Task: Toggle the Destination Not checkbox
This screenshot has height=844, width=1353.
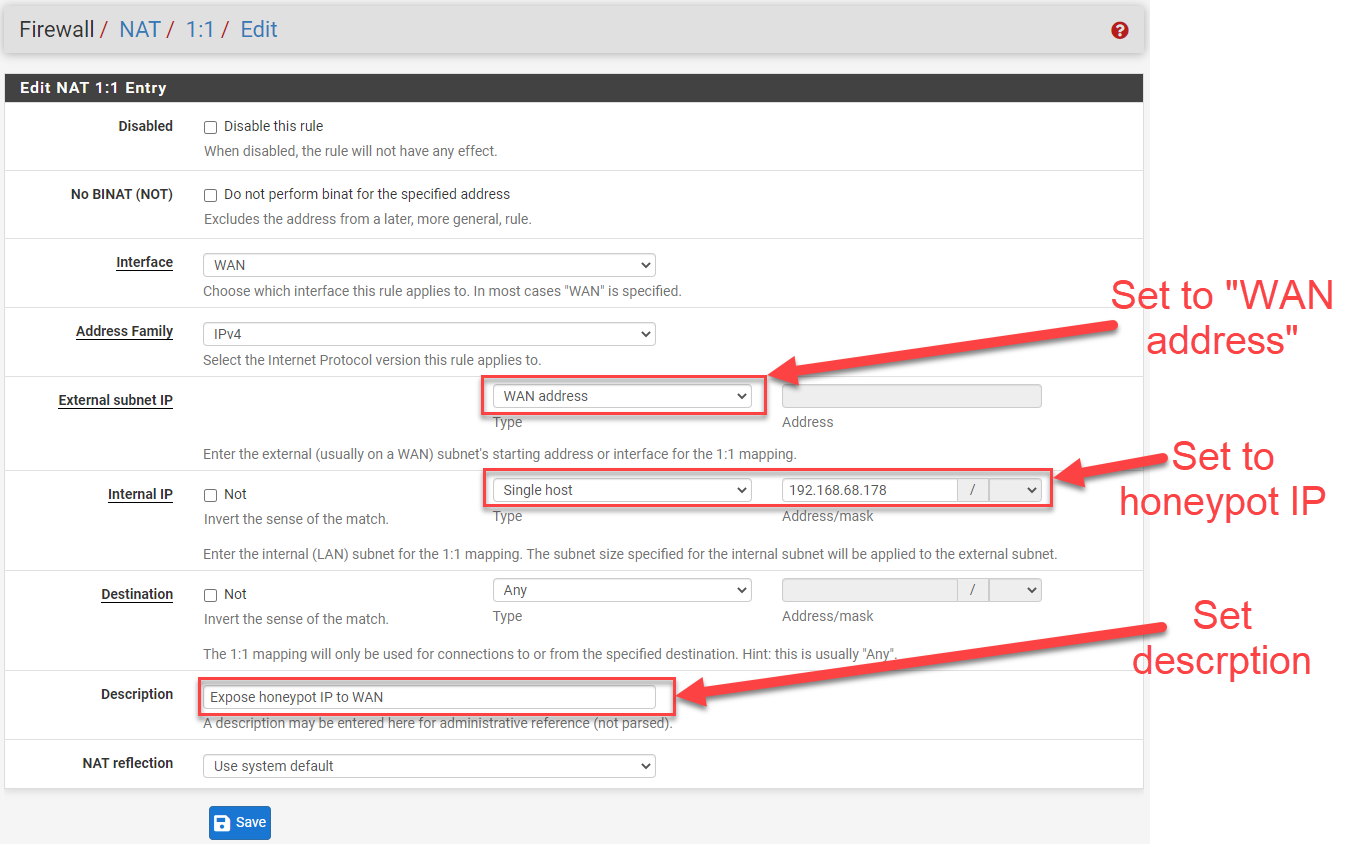Action: (x=210, y=595)
